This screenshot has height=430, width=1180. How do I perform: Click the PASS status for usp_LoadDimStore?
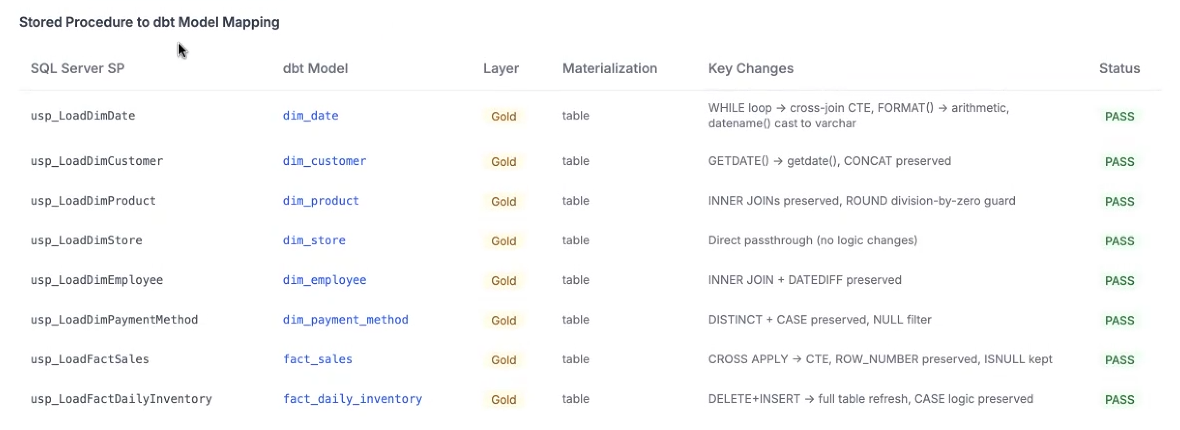point(1119,241)
